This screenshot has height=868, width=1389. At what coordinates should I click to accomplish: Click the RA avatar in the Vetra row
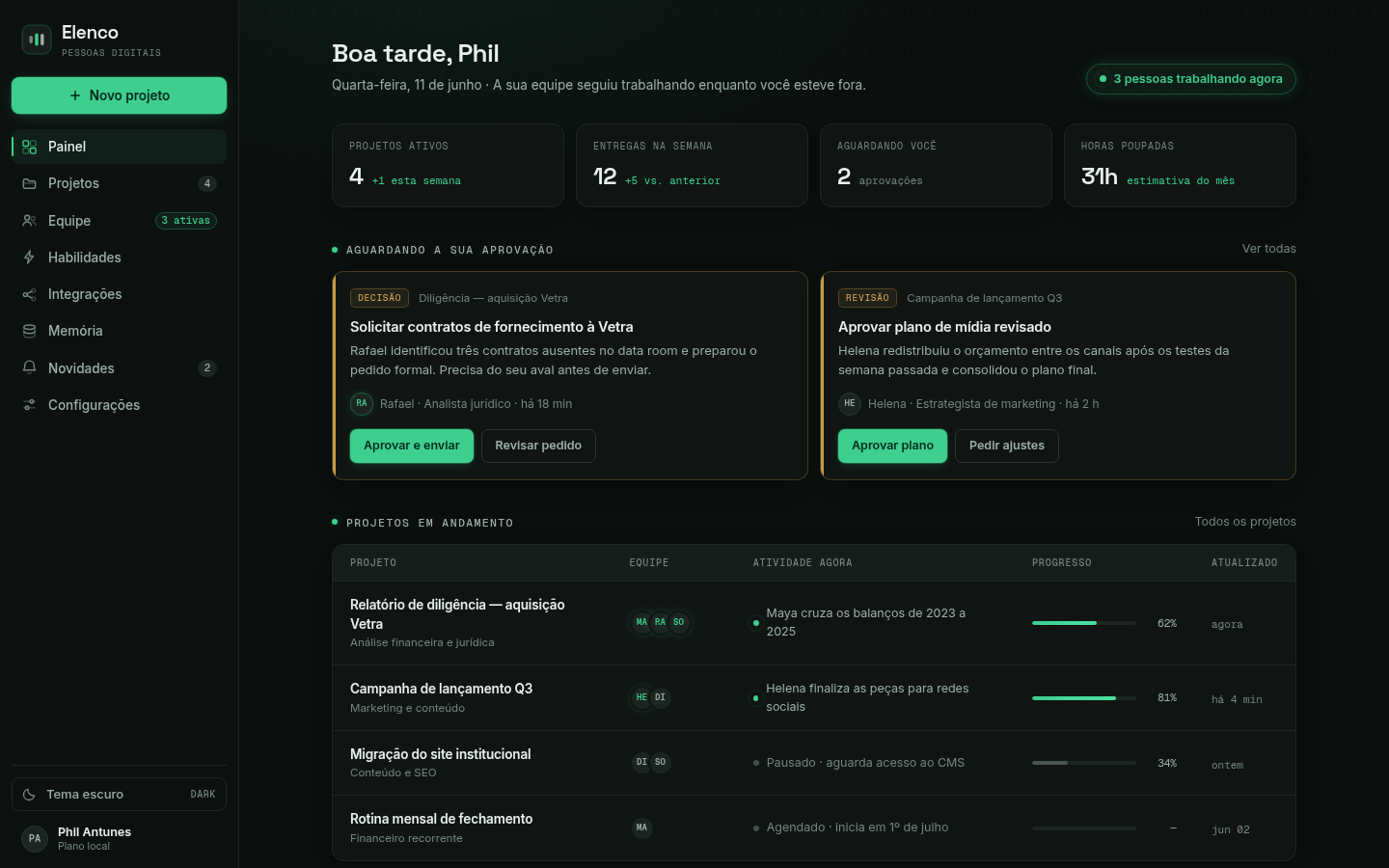tap(660, 622)
